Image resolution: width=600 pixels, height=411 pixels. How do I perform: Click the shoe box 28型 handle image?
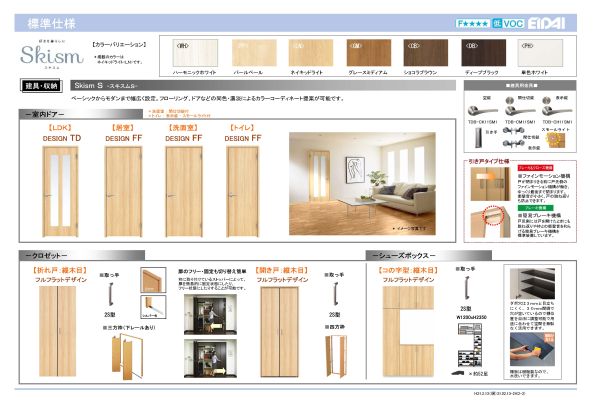click(467, 288)
